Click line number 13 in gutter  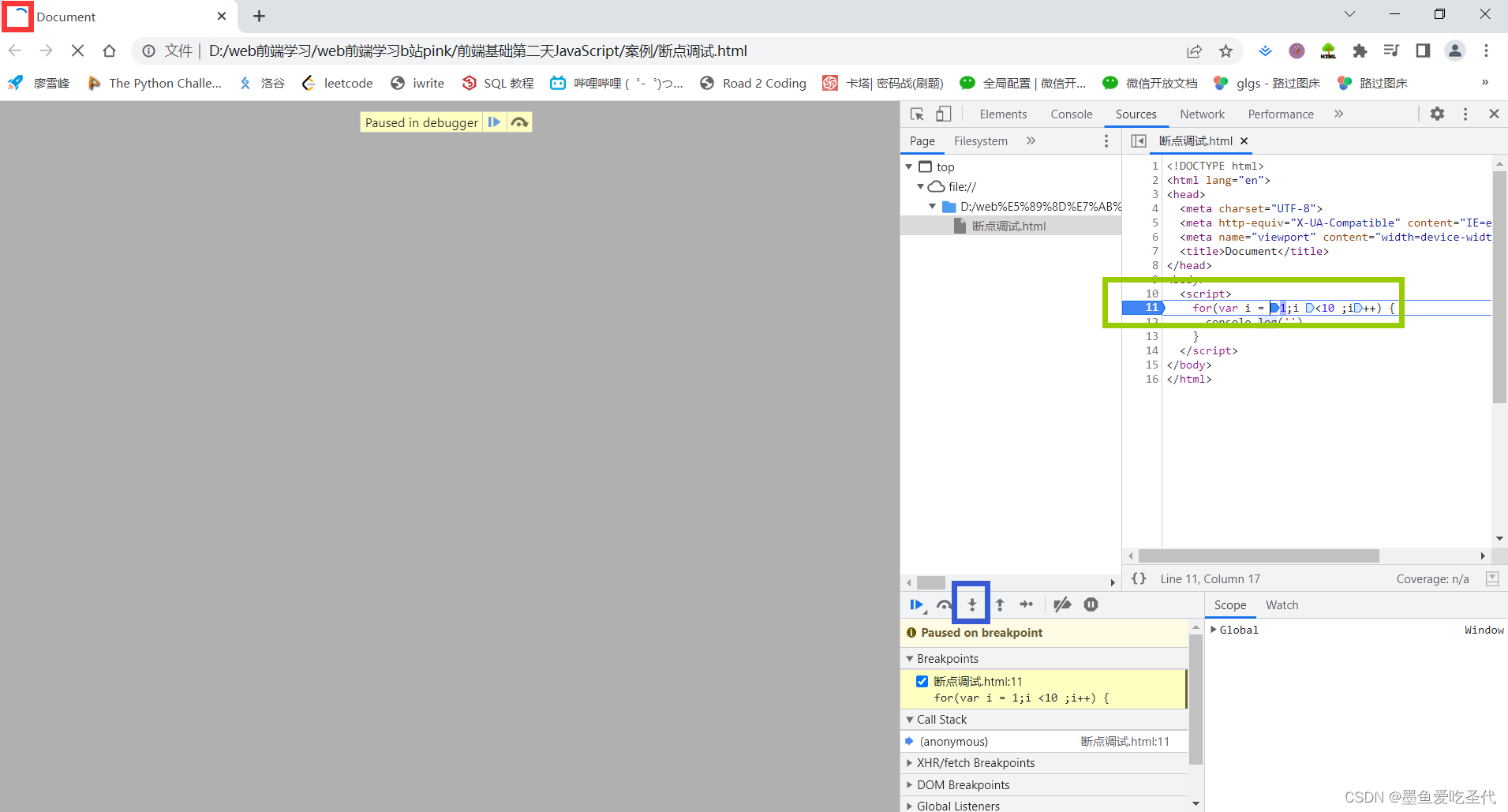click(1151, 336)
